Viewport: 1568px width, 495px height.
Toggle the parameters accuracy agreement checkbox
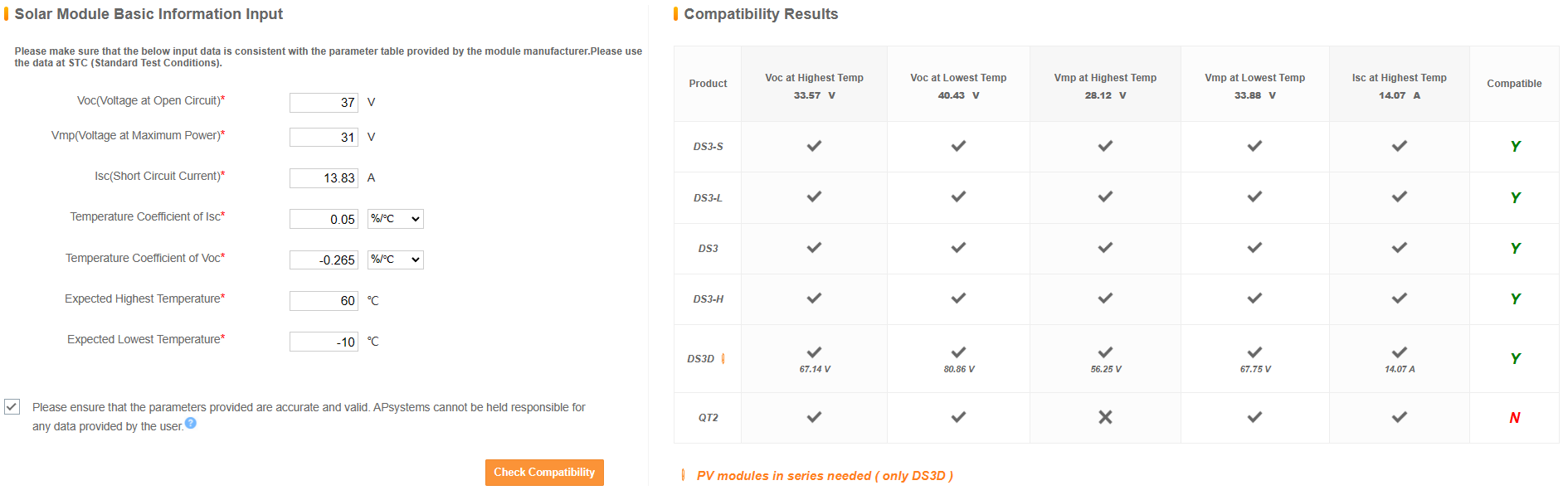12,406
